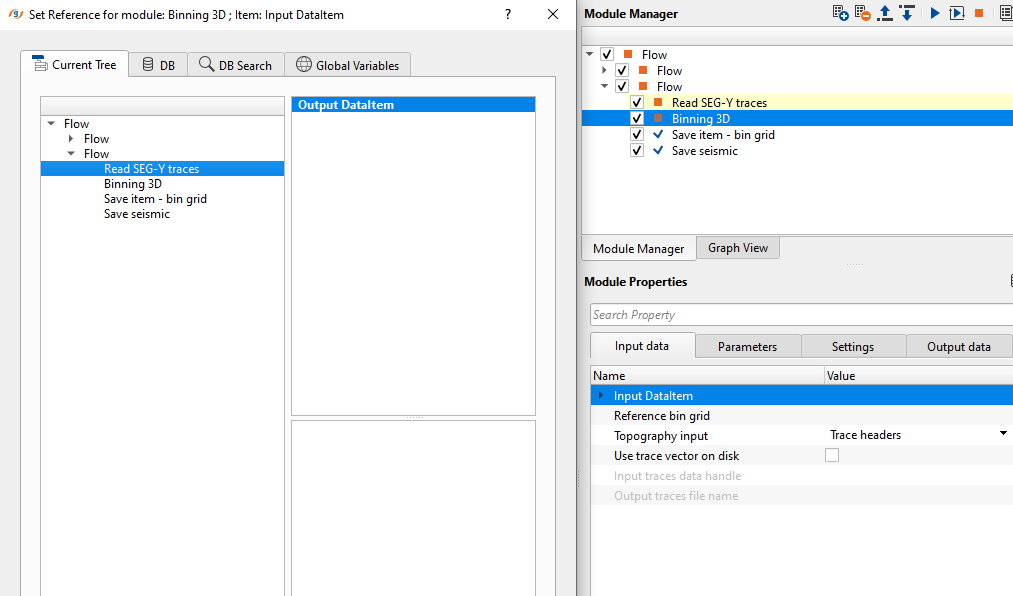Enable Use trace vector on disk checkbox
The width and height of the screenshot is (1013, 596).
832,456
